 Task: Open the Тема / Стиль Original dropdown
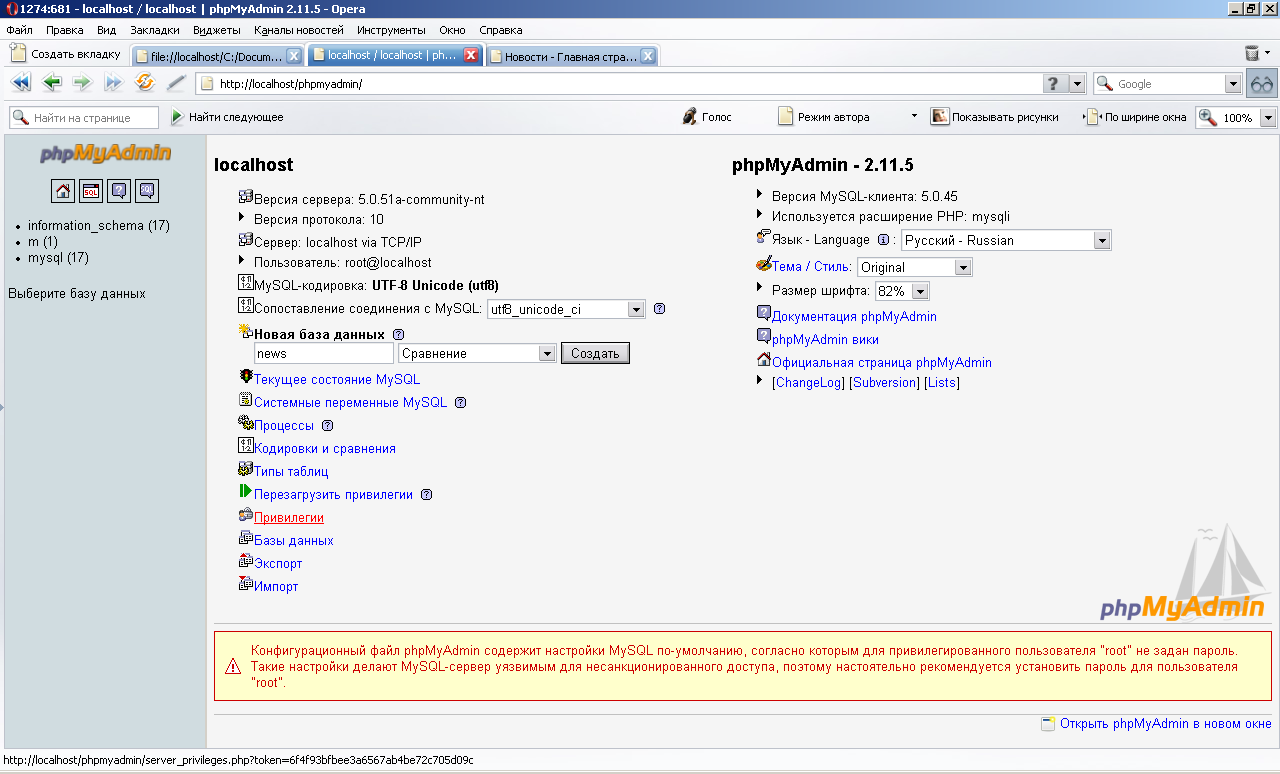pos(963,267)
